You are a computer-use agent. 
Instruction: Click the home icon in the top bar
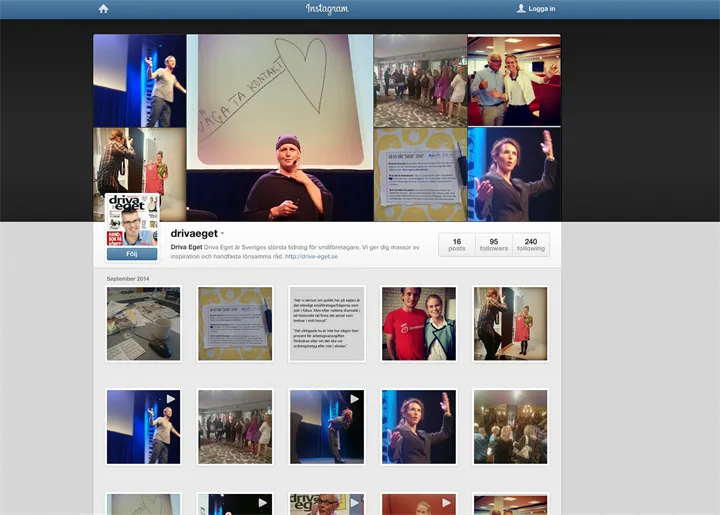pos(103,9)
